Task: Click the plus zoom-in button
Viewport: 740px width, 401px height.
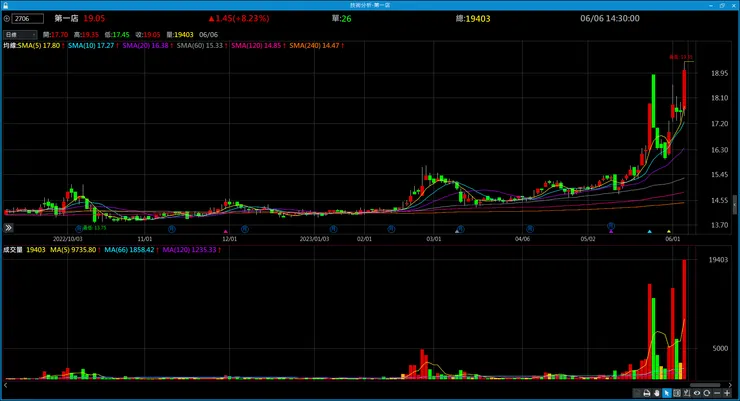Action: (x=727, y=393)
